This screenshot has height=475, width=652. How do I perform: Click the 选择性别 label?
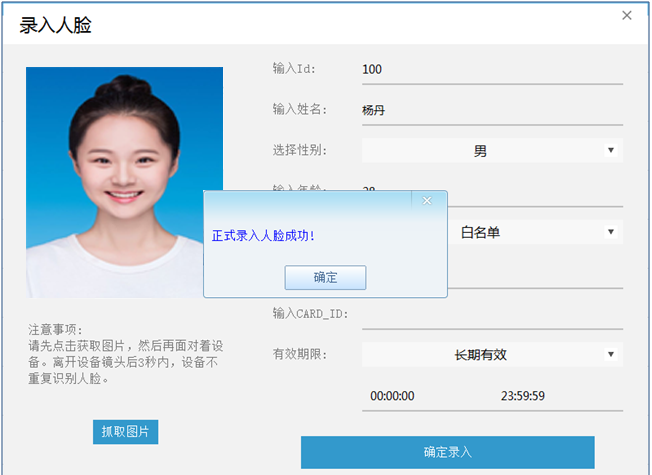click(x=299, y=151)
